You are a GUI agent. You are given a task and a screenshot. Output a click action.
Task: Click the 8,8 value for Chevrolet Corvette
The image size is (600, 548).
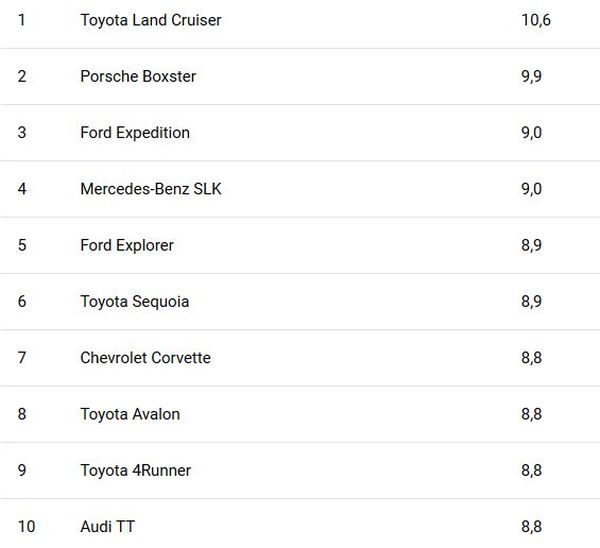532,358
